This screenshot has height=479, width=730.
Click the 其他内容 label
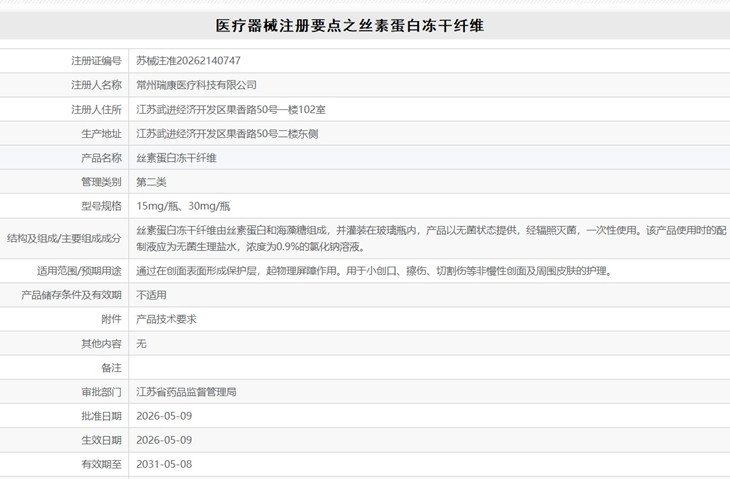[x=101, y=344]
